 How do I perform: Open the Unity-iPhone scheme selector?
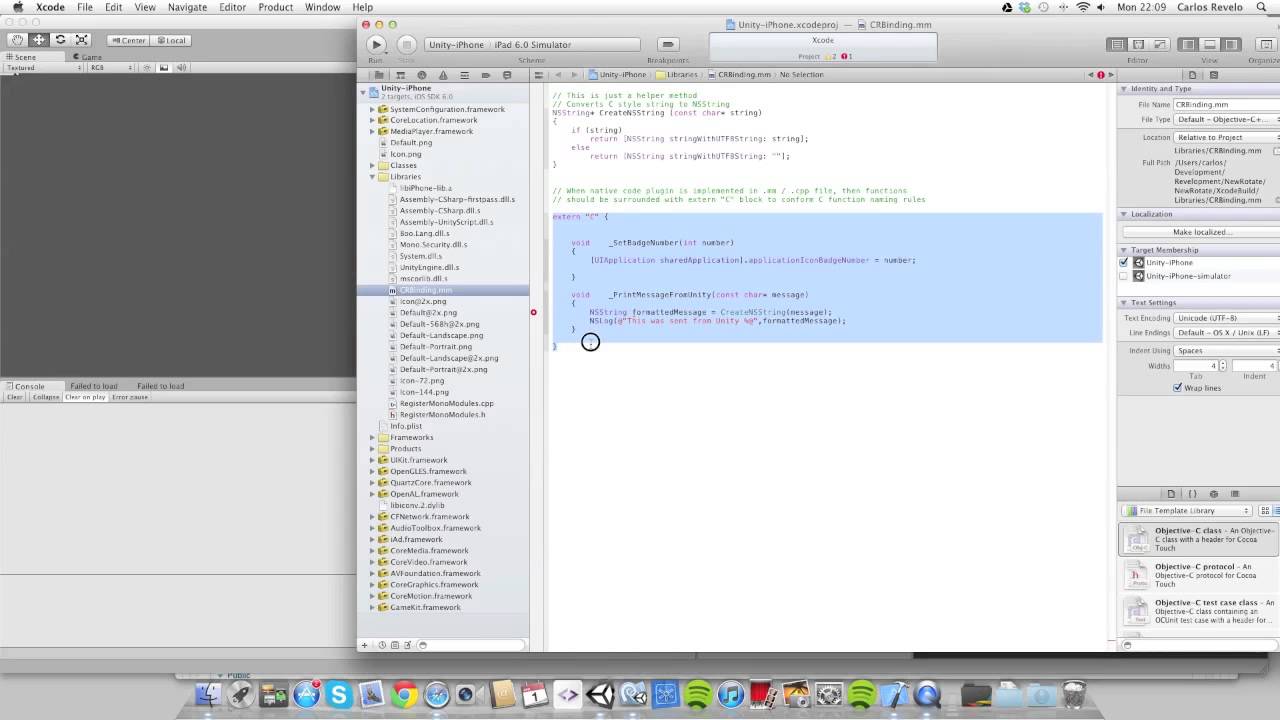(456, 44)
